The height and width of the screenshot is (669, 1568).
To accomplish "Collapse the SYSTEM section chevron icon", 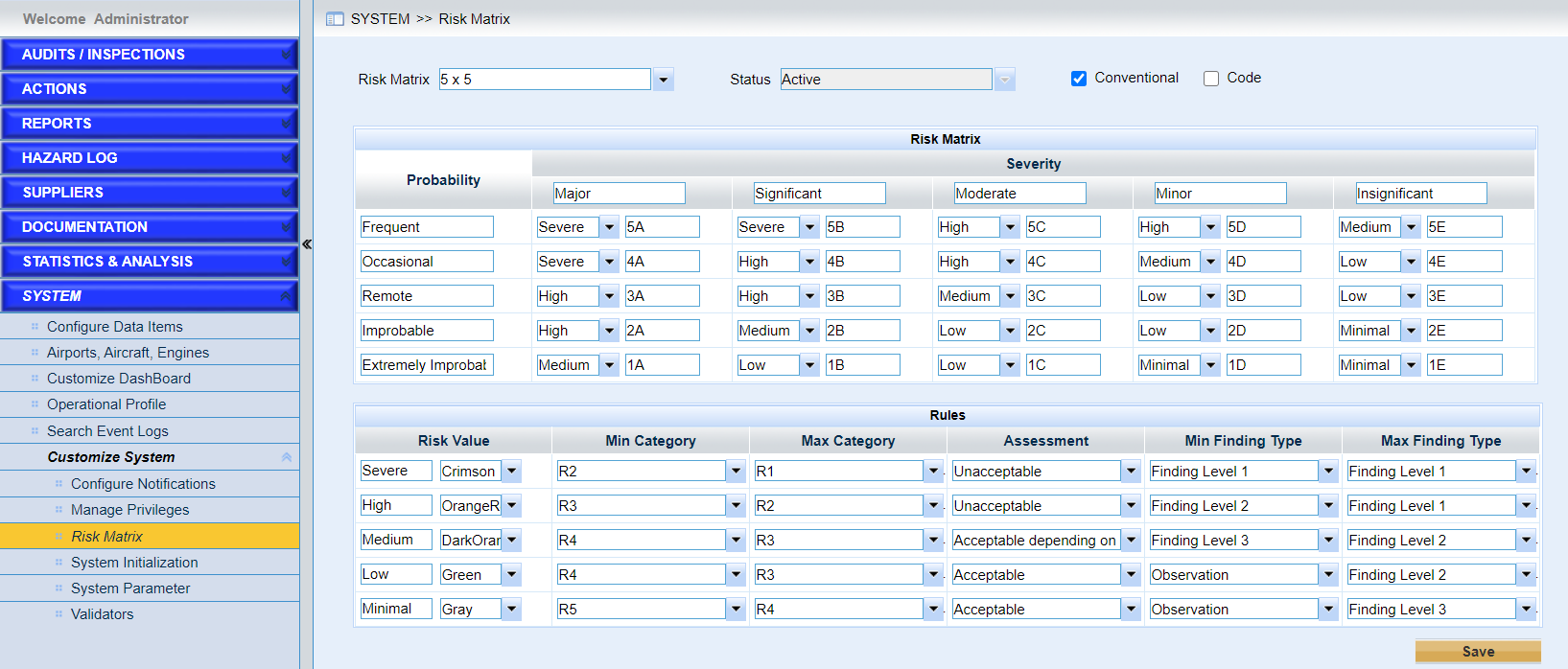I will click(286, 296).
